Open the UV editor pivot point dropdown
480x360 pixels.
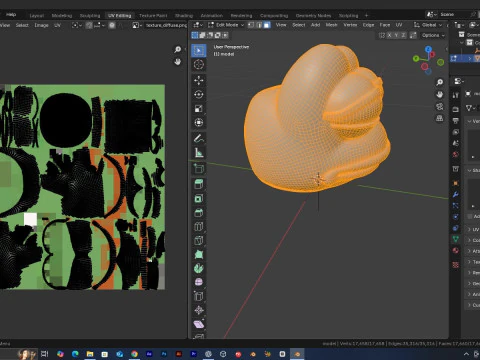[x=77, y=25]
